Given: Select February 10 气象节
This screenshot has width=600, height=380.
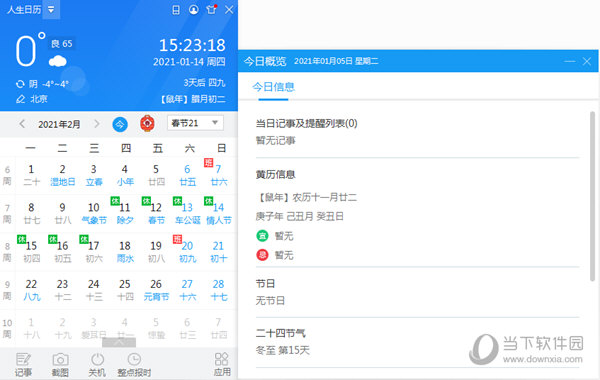Looking at the screenshot, I should point(94,213).
